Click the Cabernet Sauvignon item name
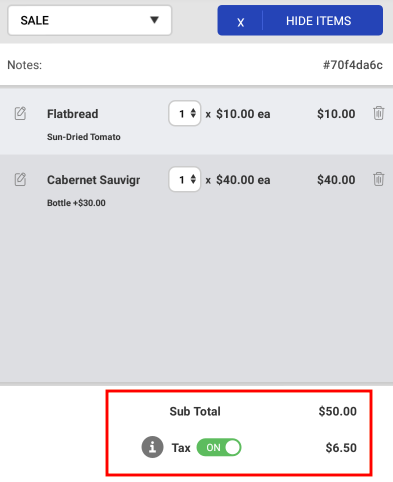Image resolution: width=393 pixels, height=482 pixels. point(94,180)
